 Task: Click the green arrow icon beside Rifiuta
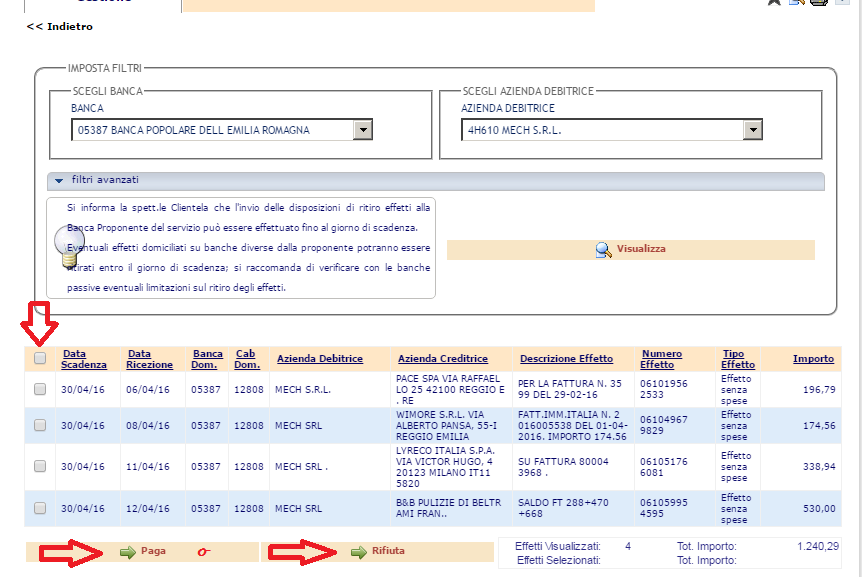click(358, 551)
